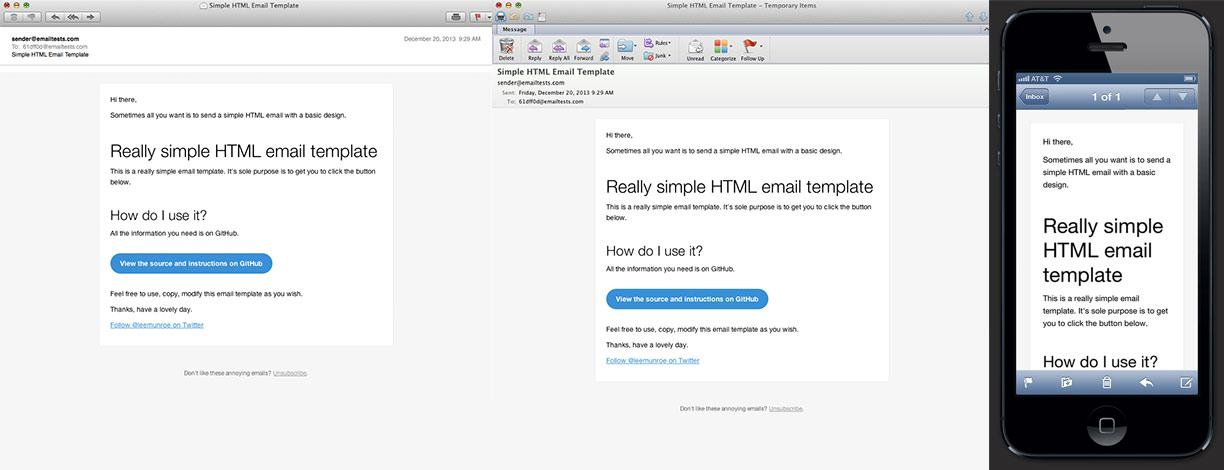Image resolution: width=1224 pixels, height=470 pixels.
Task: Click the print icon in Outlook quick toolbar
Action: click(x=501, y=17)
